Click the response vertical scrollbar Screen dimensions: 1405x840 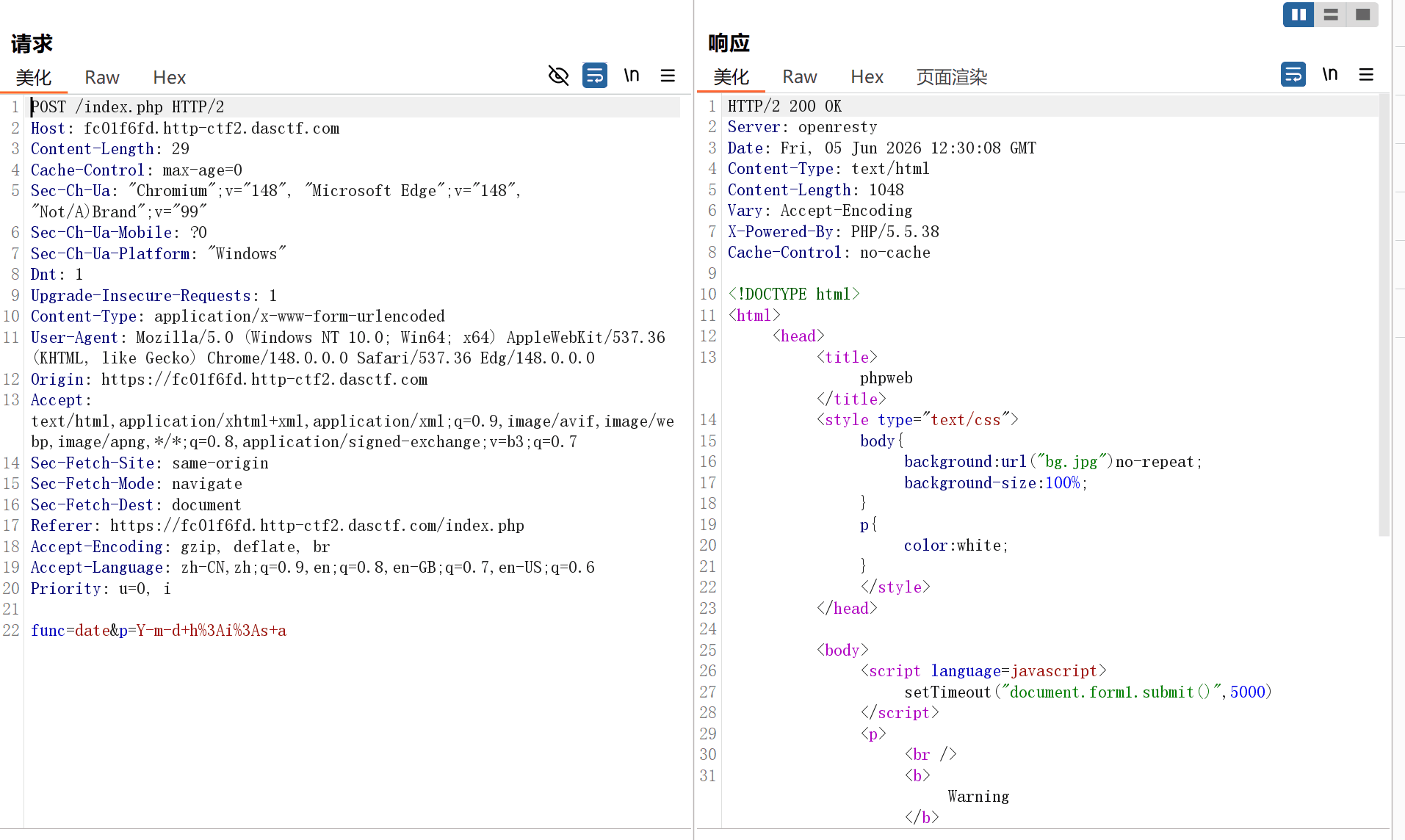[x=1384, y=316]
